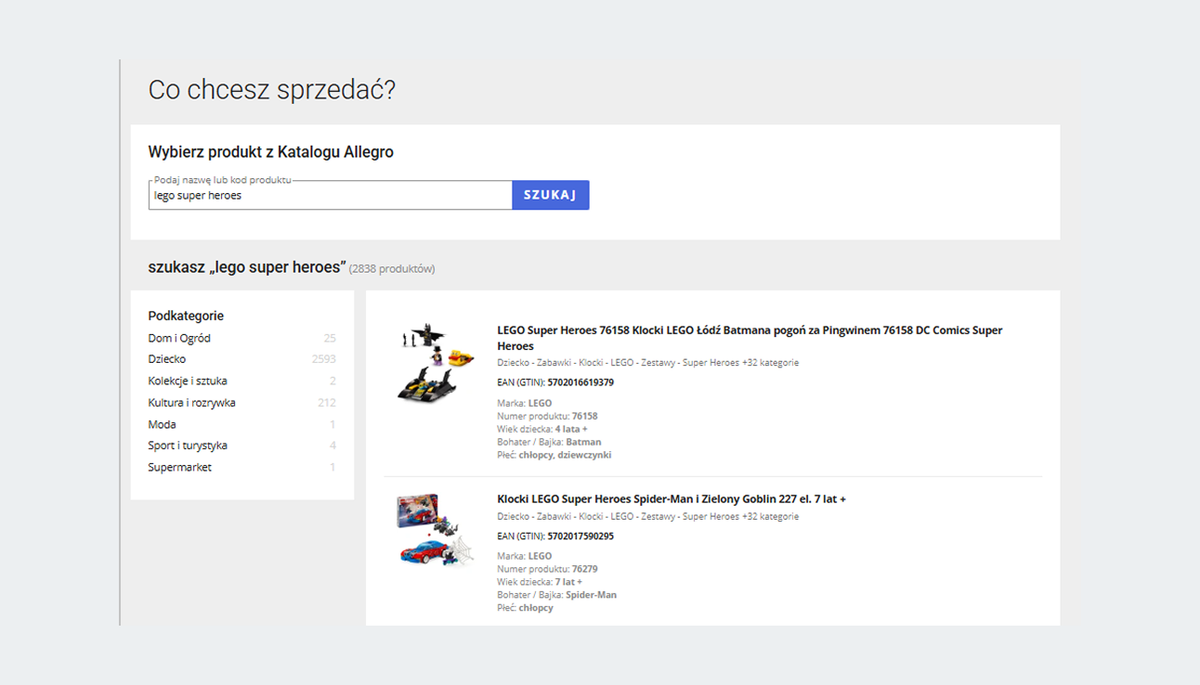The image size is (1200, 685).
Task: Click product number 76279
Action: [585, 570]
